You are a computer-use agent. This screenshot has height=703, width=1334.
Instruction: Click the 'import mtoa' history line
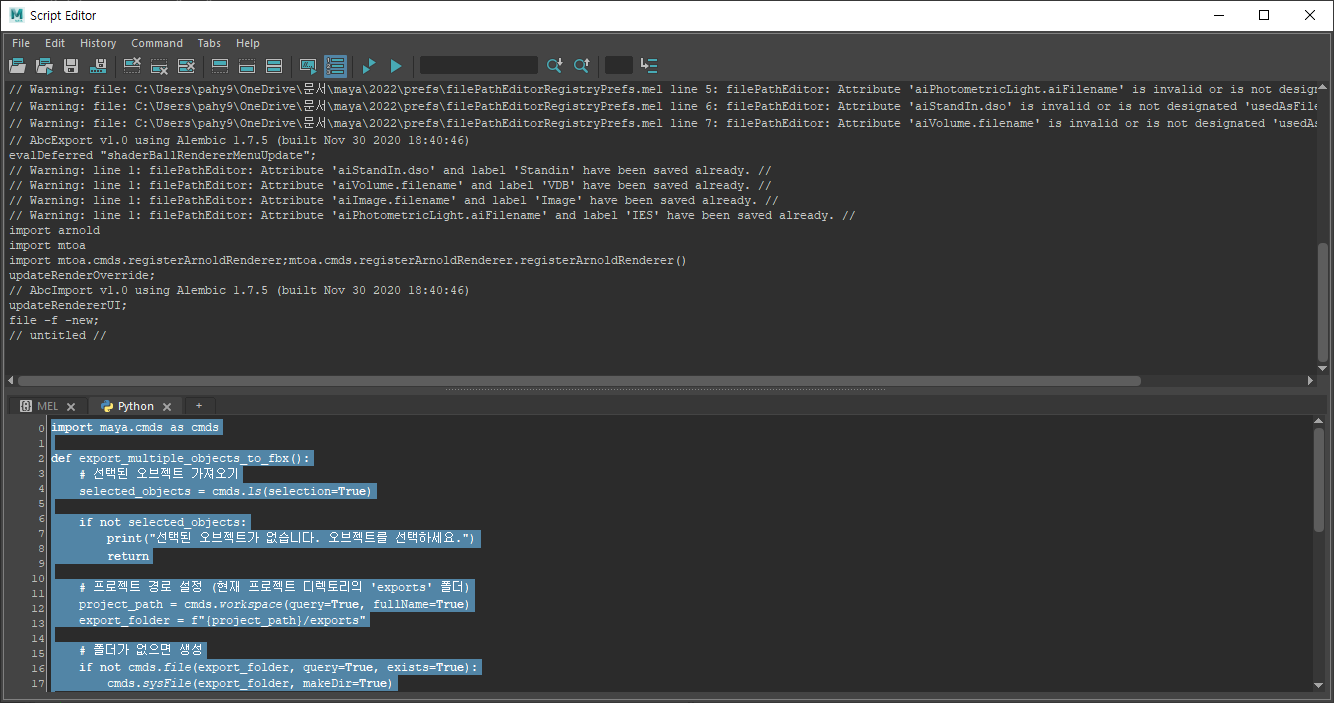point(47,245)
